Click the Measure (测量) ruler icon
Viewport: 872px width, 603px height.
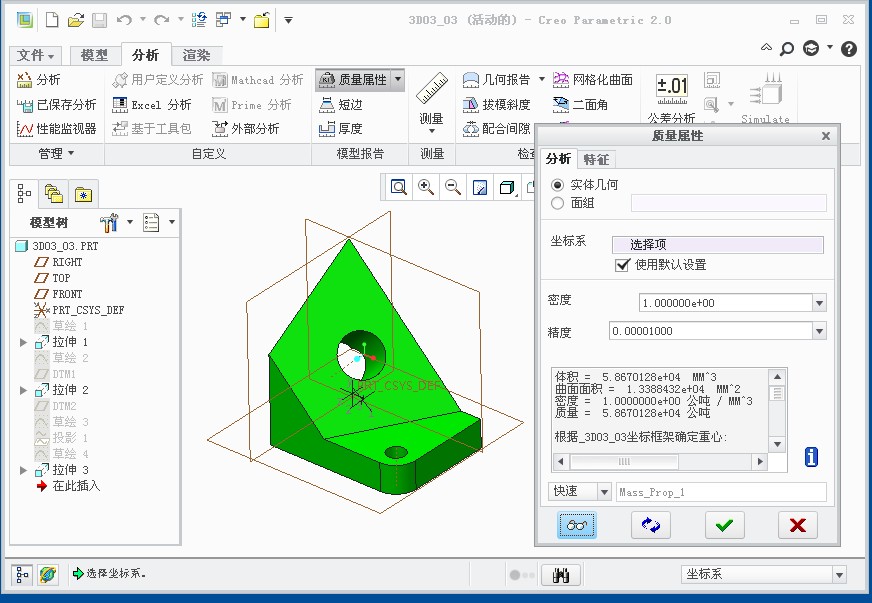[x=432, y=90]
